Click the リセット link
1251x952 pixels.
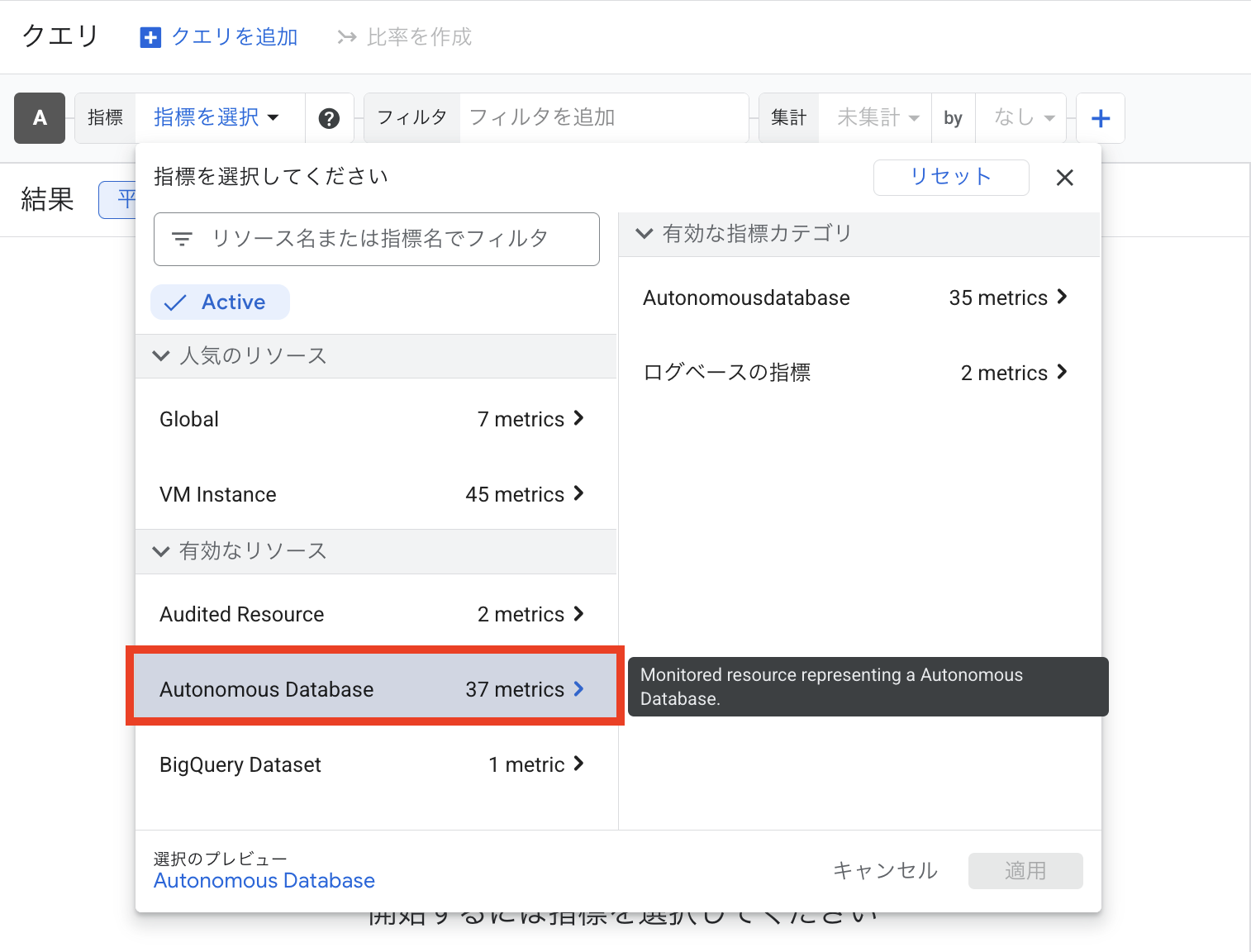[x=950, y=177]
